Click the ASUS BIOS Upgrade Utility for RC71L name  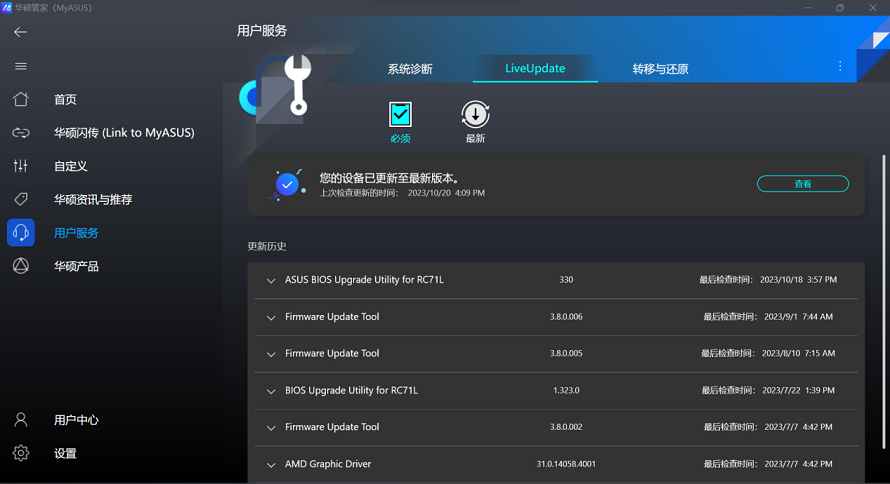(364, 280)
